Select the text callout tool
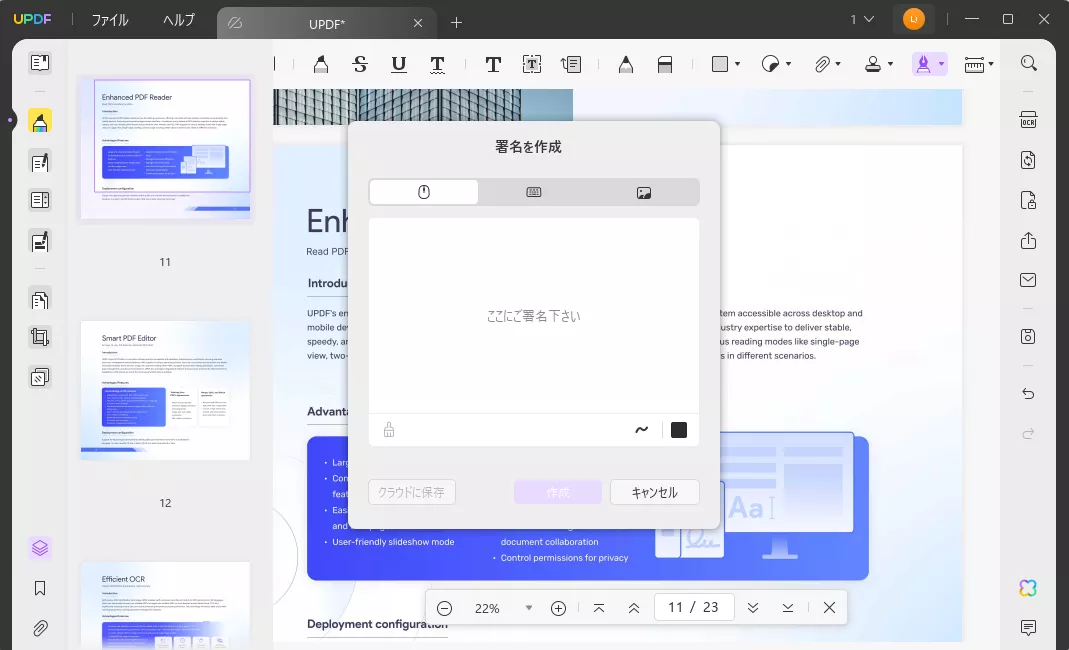This screenshot has width=1069, height=650. tap(571, 64)
